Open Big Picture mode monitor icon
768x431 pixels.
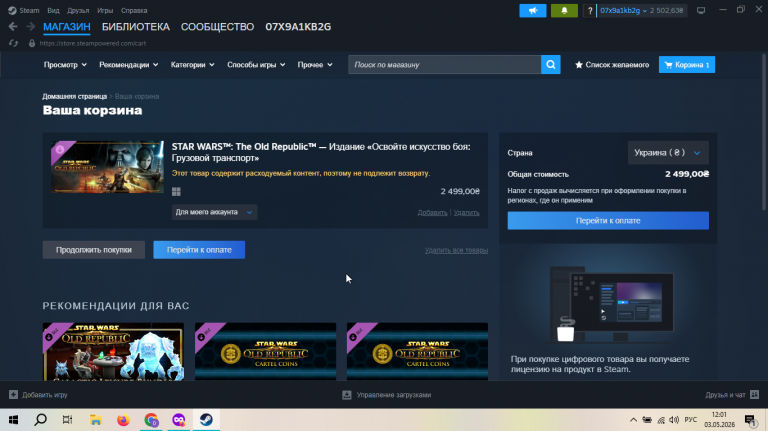701,10
